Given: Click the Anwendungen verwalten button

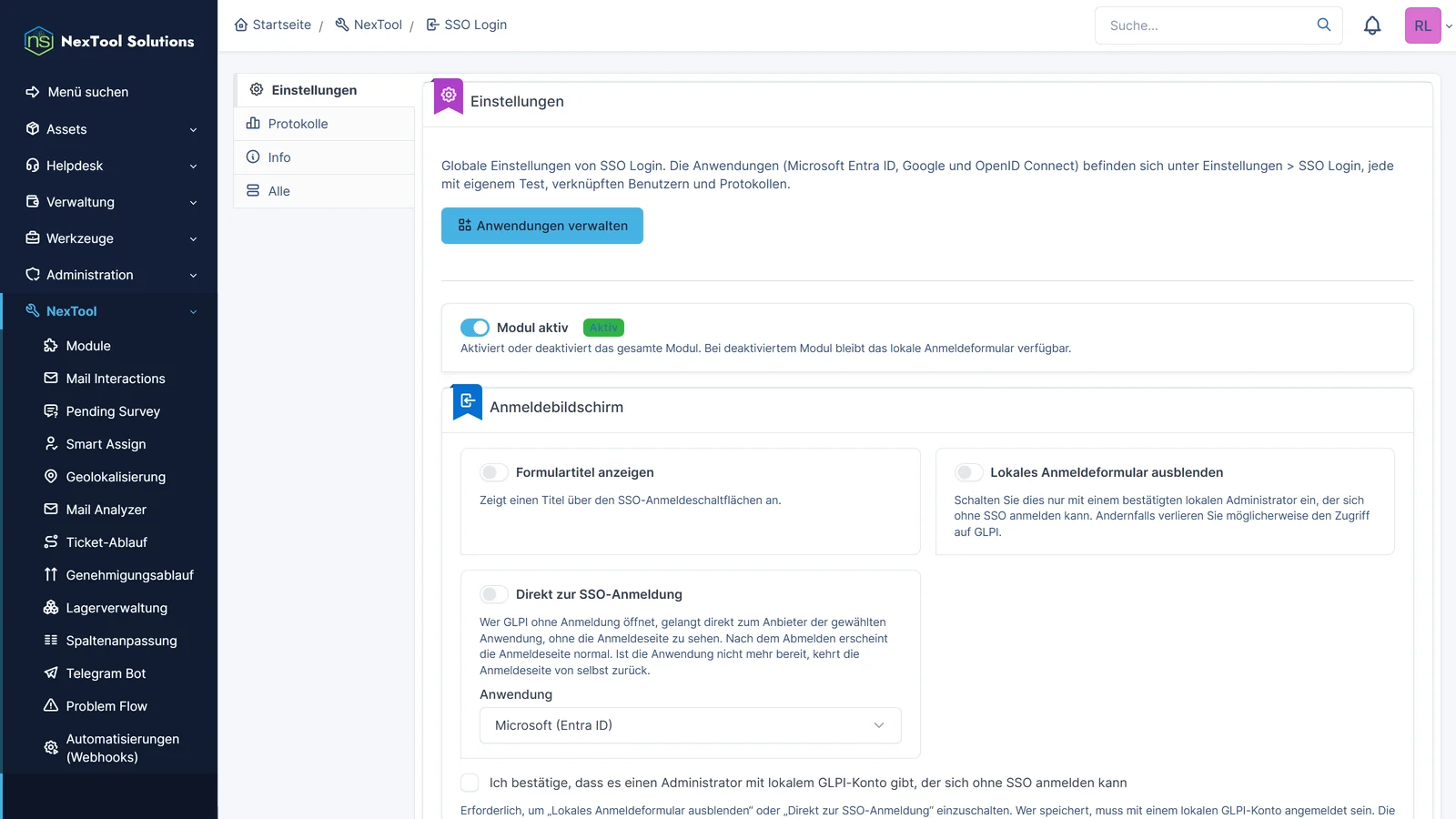Looking at the screenshot, I should pos(542,226).
